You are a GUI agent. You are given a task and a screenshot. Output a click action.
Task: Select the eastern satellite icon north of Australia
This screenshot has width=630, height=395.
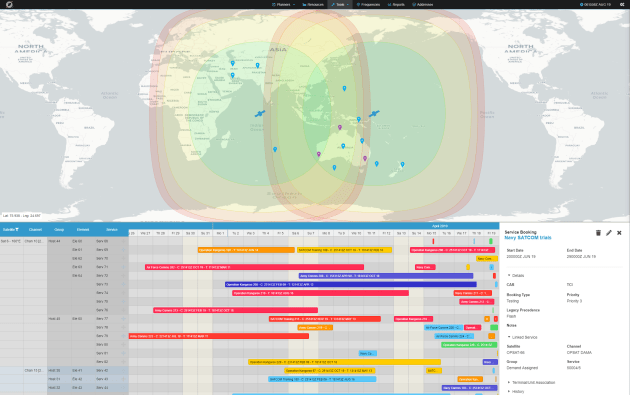click(374, 114)
